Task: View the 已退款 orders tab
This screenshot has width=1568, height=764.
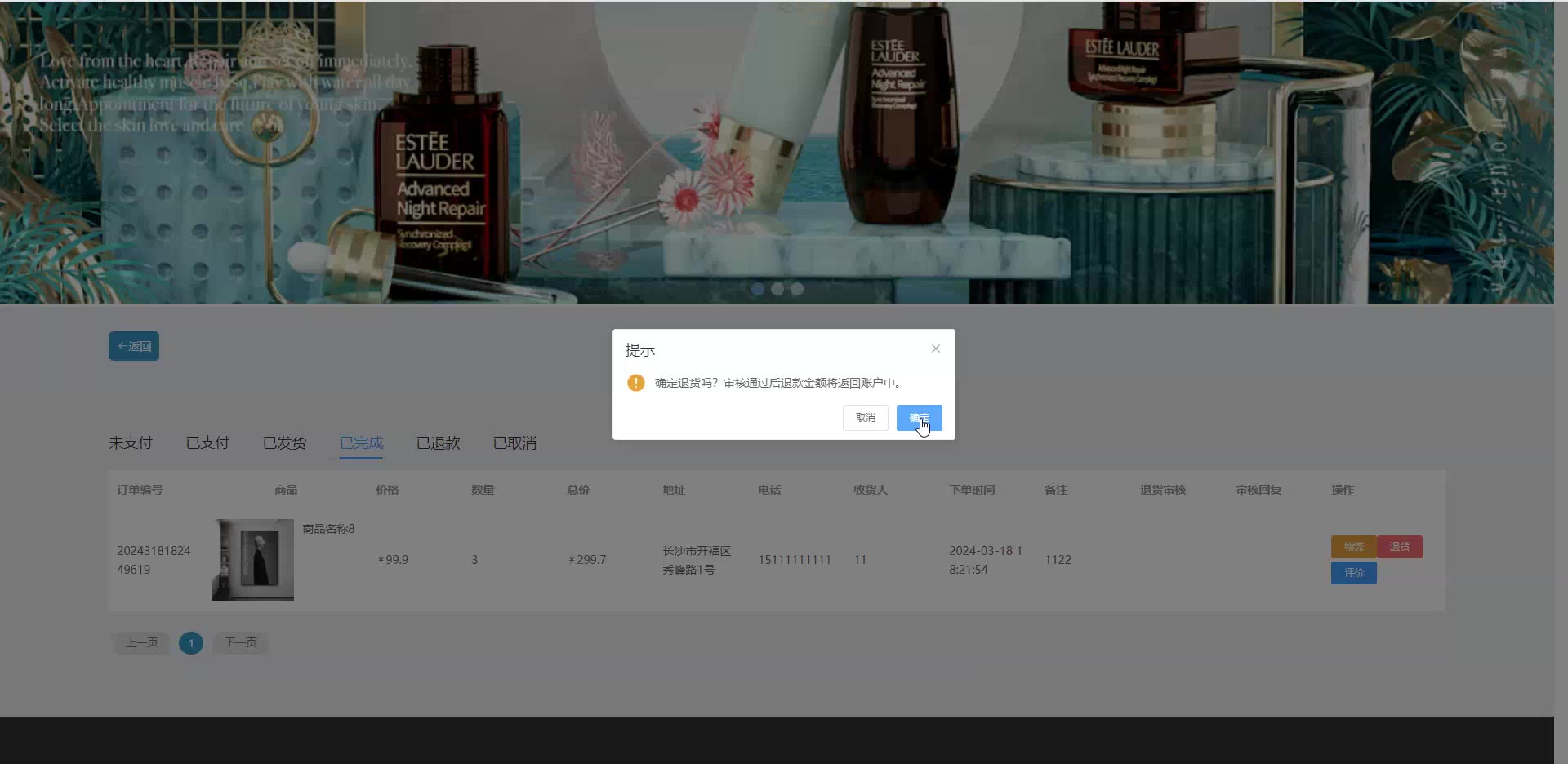Action: coord(438,442)
